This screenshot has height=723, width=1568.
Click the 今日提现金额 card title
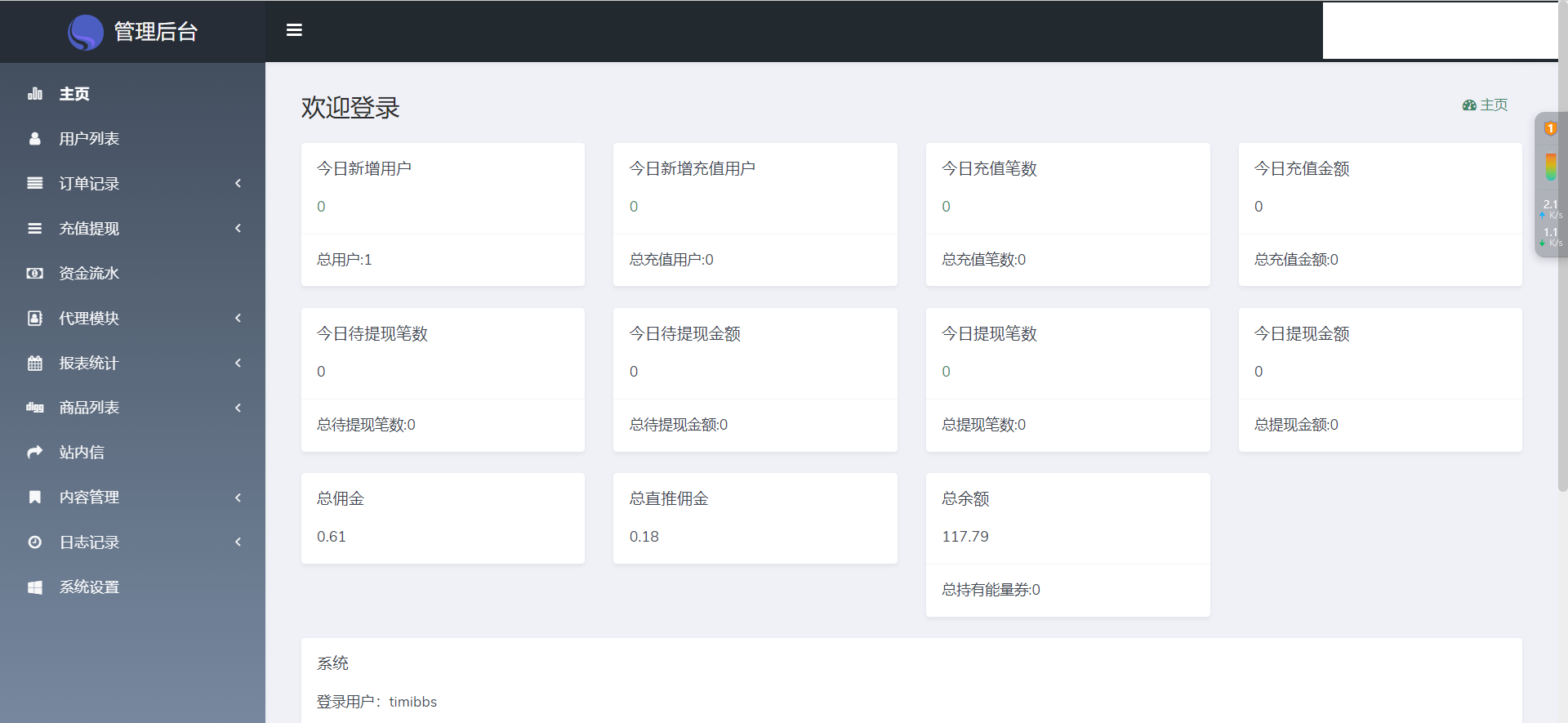1302,333
